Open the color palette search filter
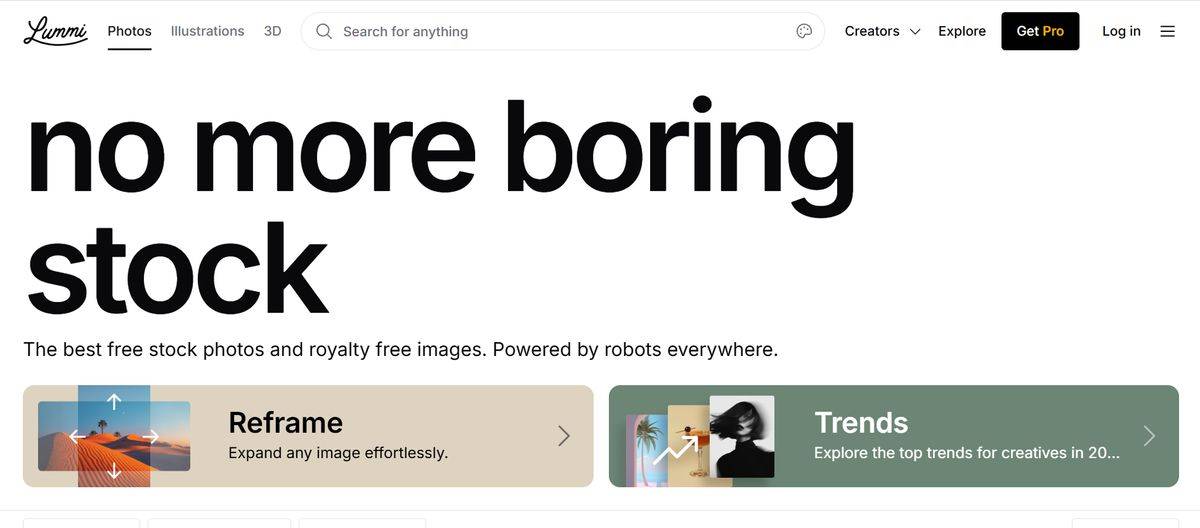 coord(804,31)
